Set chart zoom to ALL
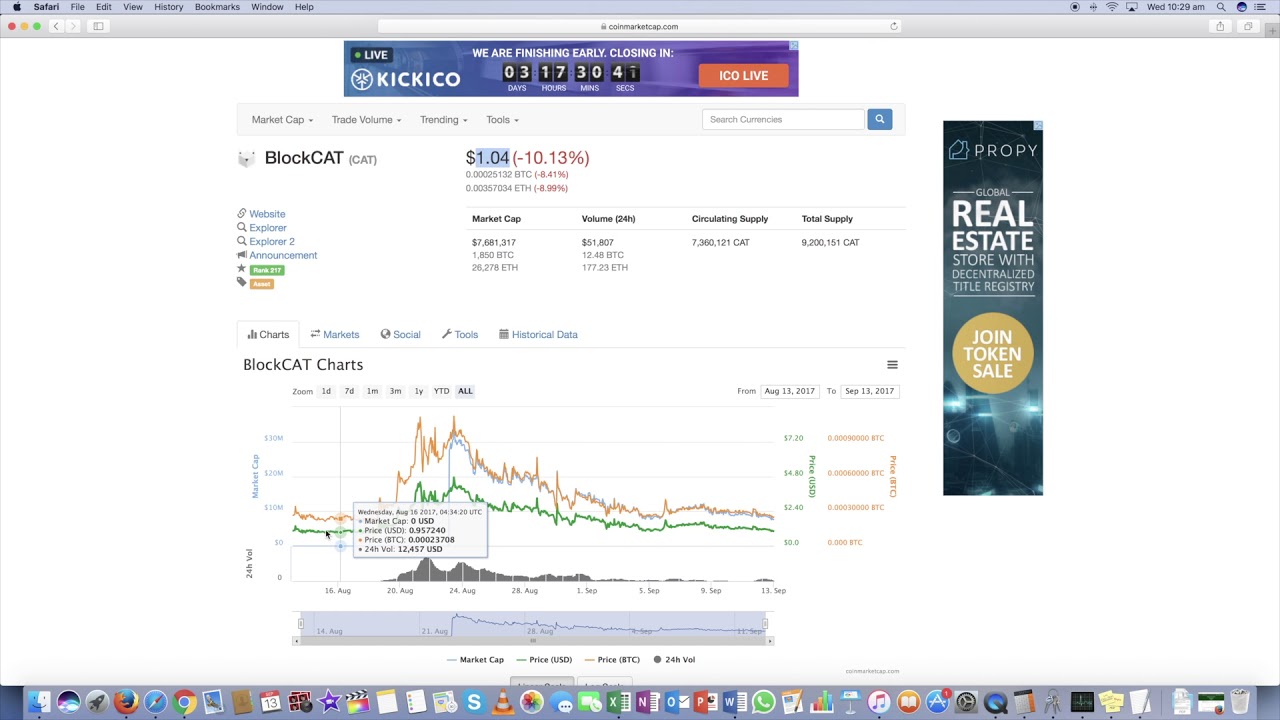The image size is (1280, 720). point(465,391)
